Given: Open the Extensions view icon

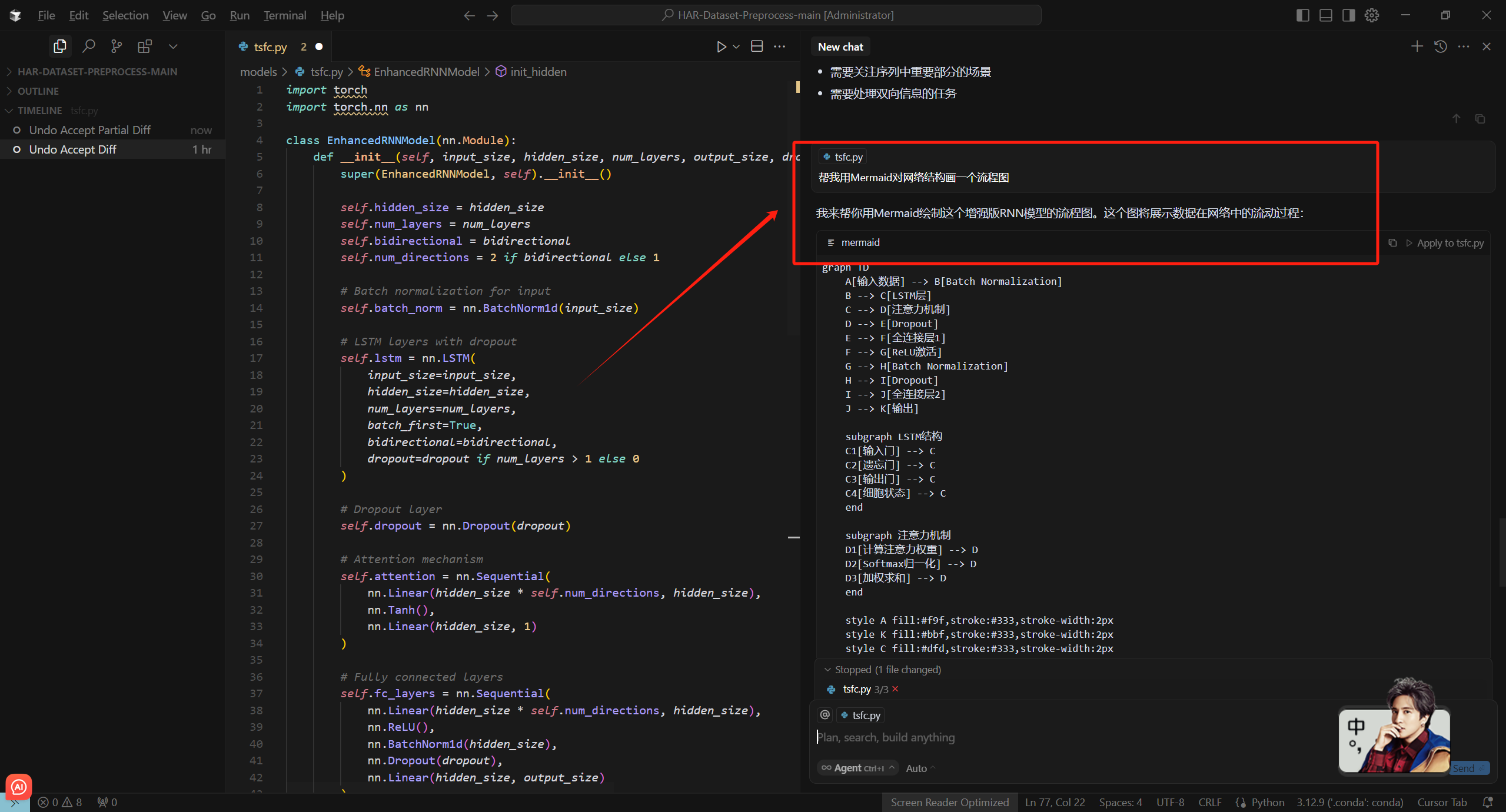Looking at the screenshot, I should point(145,46).
